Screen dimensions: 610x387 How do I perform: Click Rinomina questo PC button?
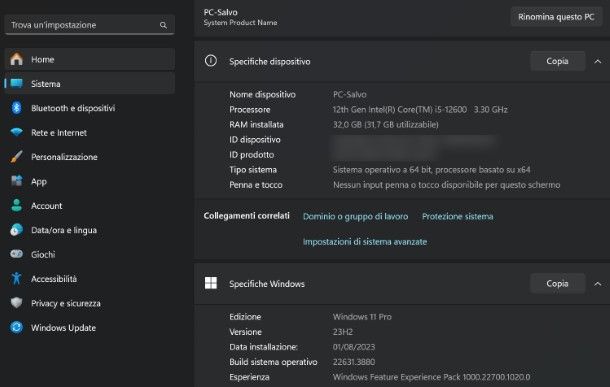556,17
